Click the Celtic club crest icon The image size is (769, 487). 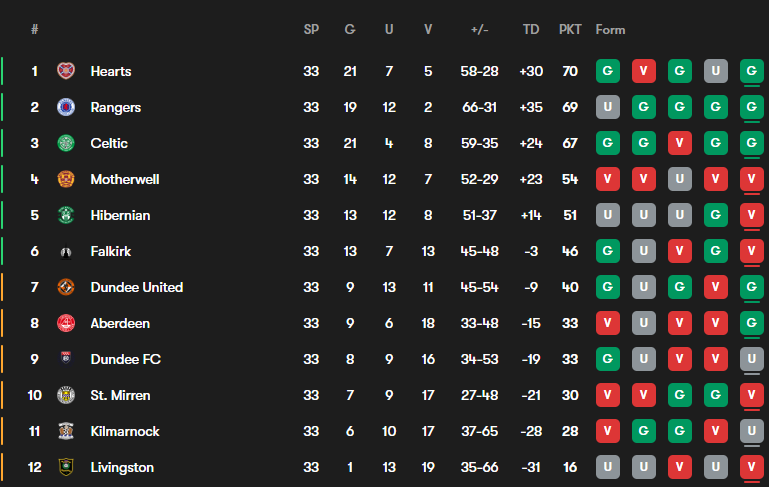(x=66, y=143)
